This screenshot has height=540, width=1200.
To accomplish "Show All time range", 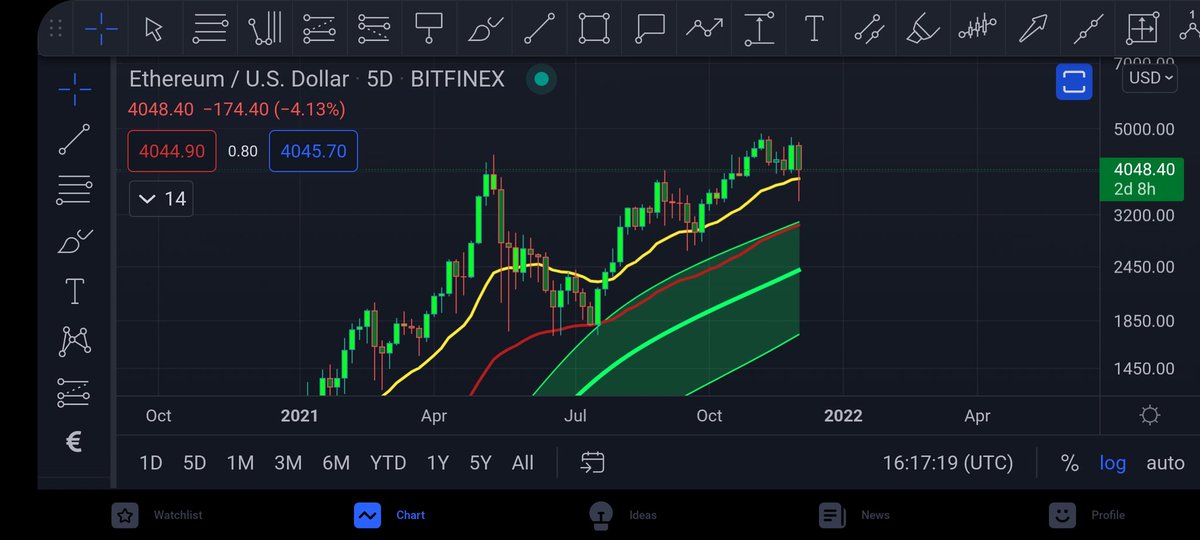I will pyautogui.click(x=522, y=463).
